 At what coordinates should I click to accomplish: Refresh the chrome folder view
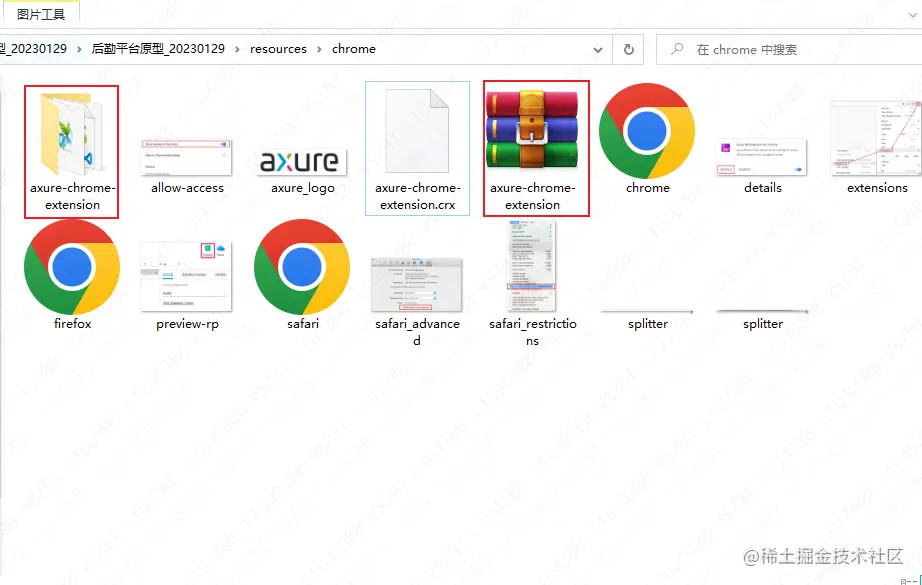(629, 49)
